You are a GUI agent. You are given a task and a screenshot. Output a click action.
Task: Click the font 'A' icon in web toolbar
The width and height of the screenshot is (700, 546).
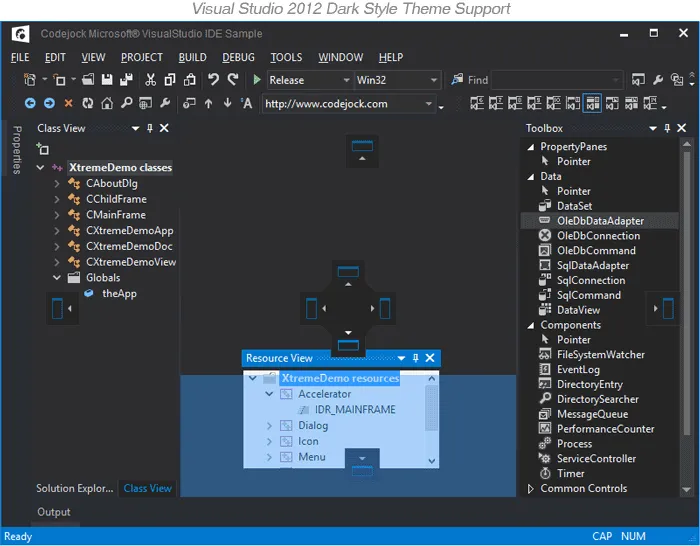tap(246, 104)
